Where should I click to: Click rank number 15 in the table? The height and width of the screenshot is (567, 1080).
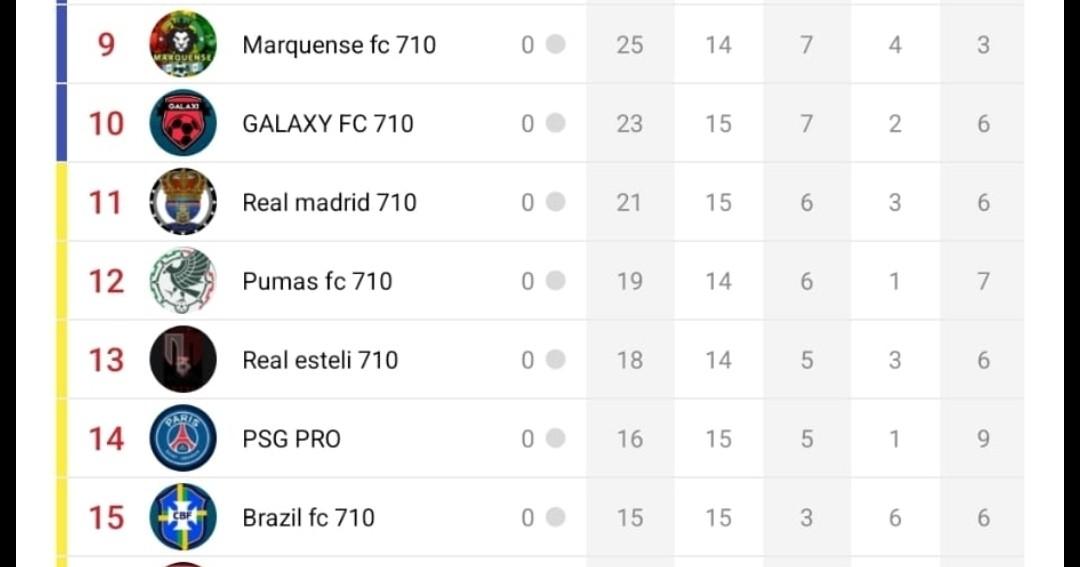pyautogui.click(x=106, y=518)
